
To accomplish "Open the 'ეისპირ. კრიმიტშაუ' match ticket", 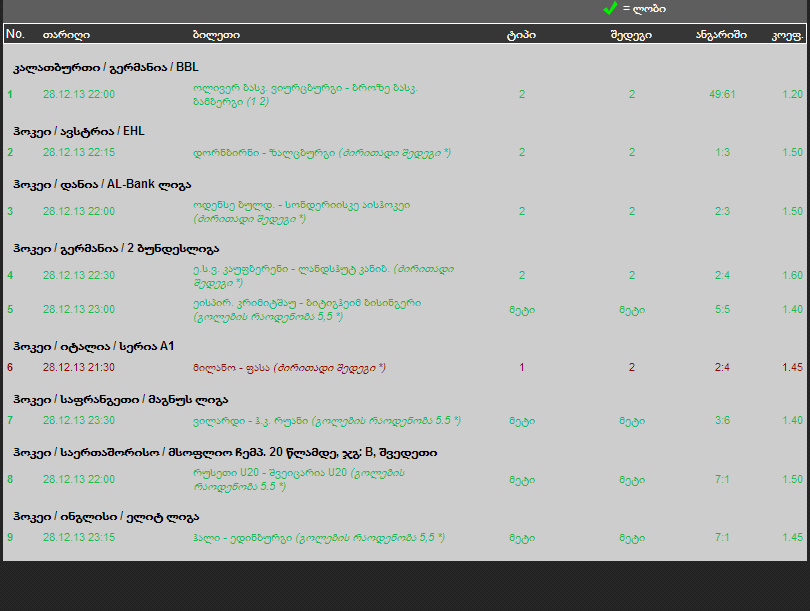I will (307, 309).
